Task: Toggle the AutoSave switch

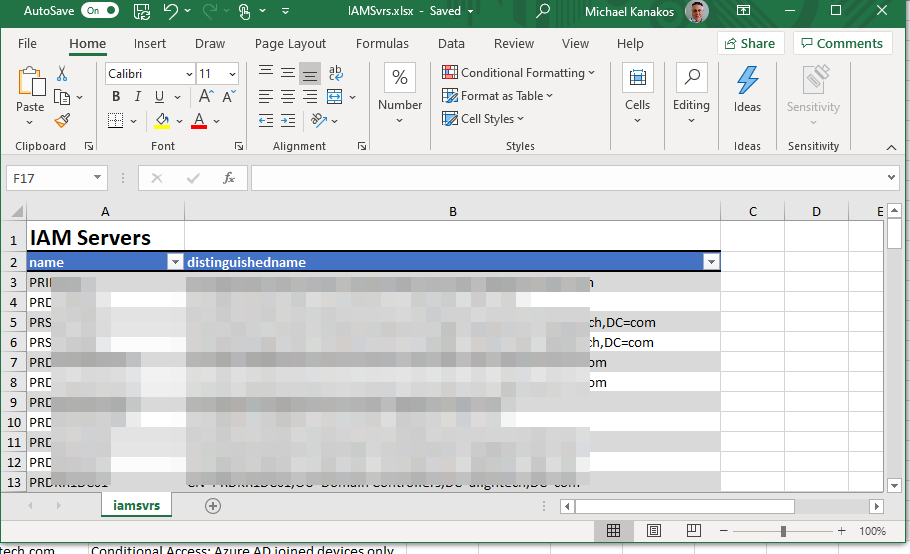Action: 100,10
